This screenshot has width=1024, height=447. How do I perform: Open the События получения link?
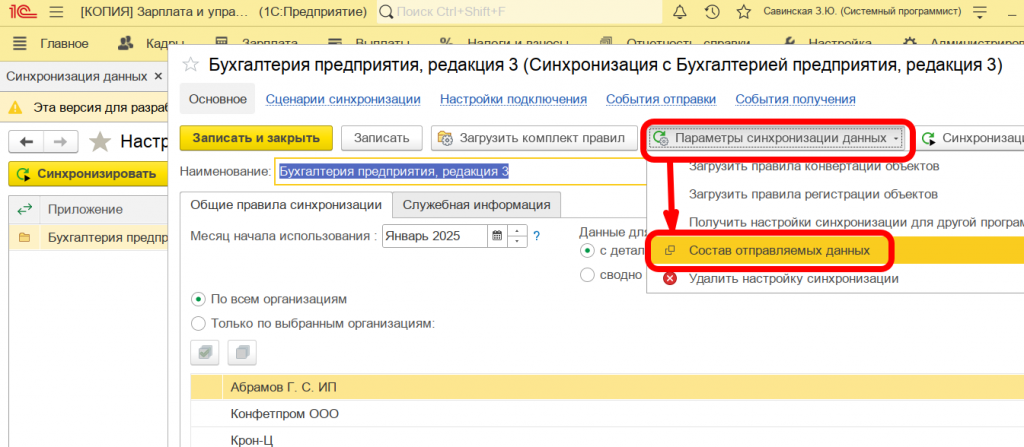[x=795, y=99]
